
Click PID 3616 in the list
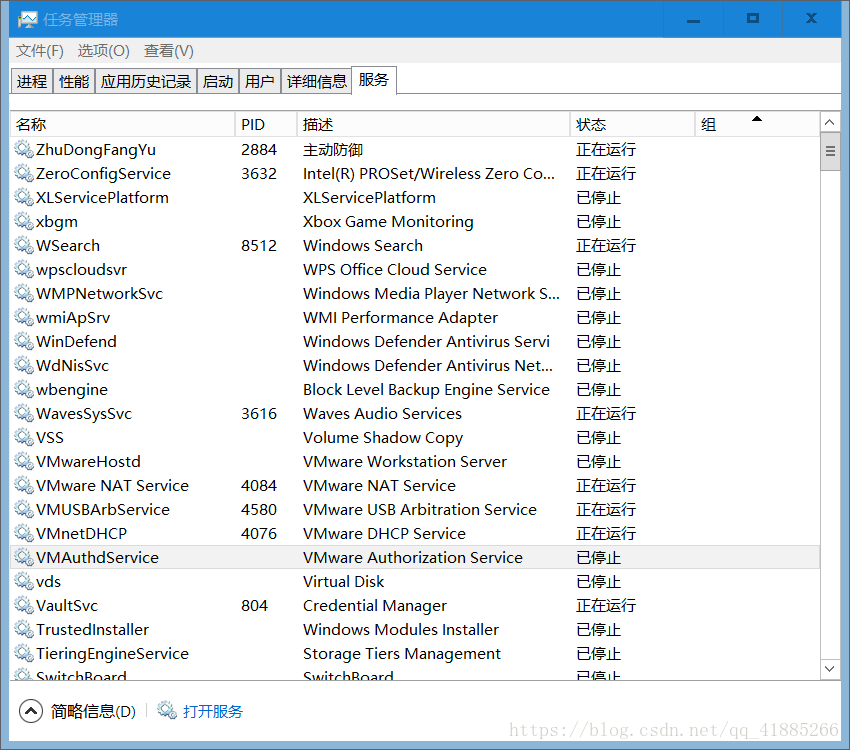(x=259, y=413)
